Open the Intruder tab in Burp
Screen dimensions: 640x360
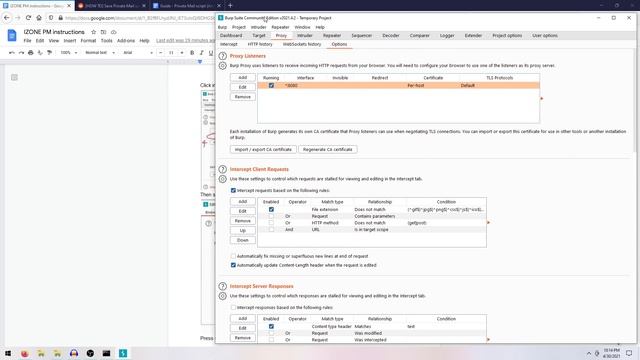304,36
